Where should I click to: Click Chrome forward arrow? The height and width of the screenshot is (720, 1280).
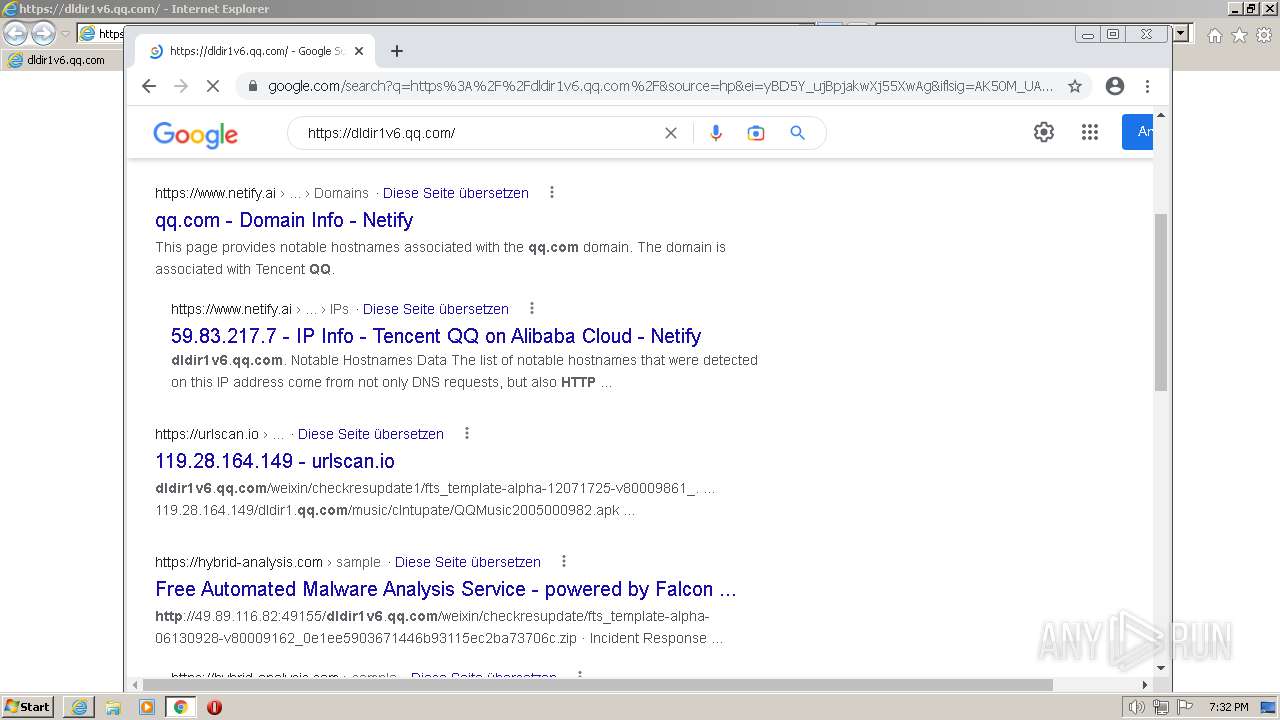point(181,86)
